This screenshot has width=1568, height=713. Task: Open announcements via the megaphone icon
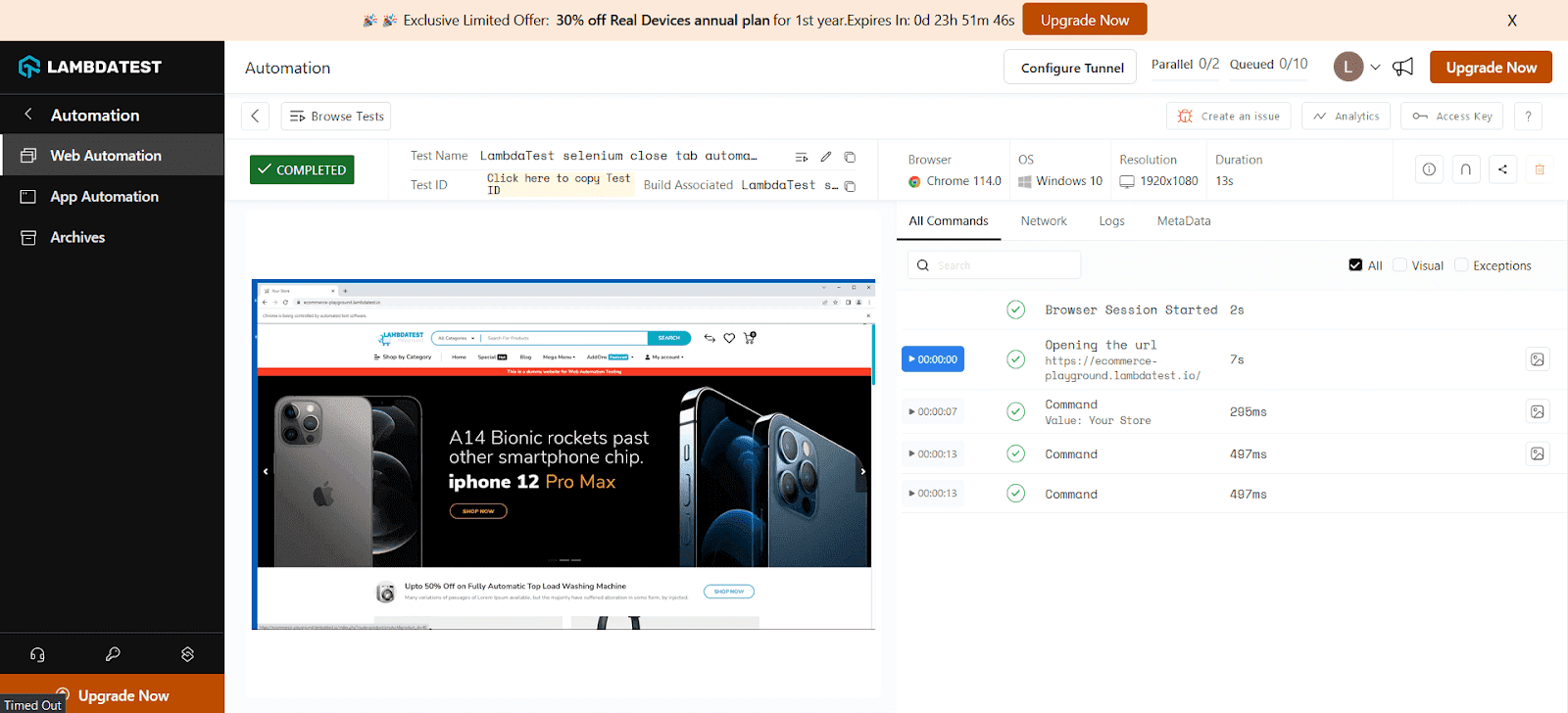pyautogui.click(x=1403, y=67)
